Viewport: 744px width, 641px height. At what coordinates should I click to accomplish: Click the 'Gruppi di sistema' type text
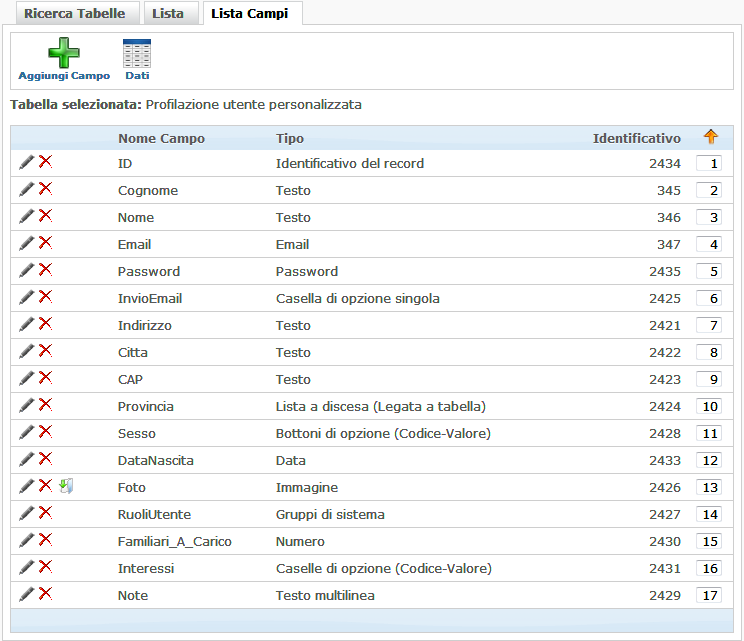(330, 515)
